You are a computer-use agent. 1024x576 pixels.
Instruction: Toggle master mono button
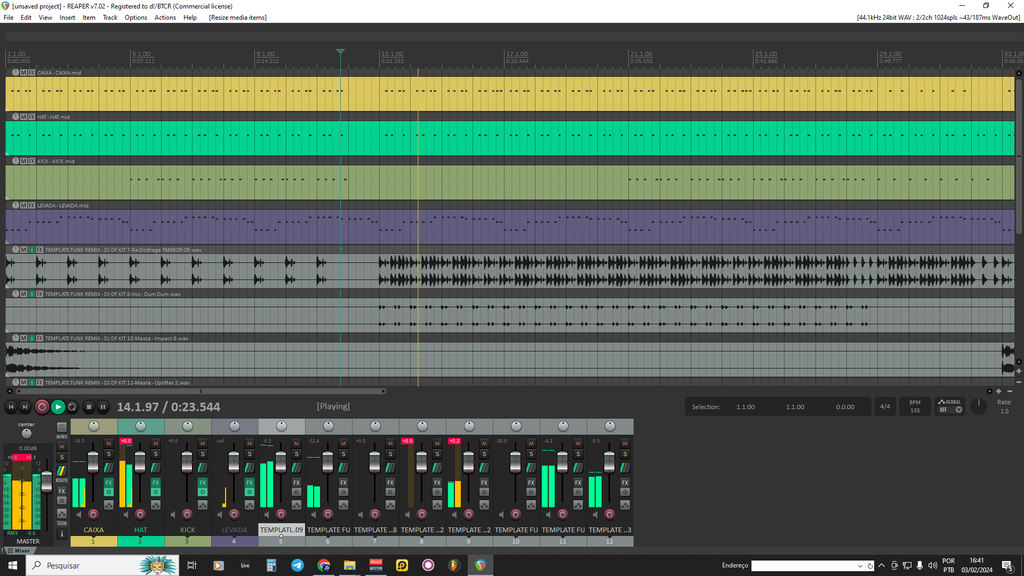61,427
